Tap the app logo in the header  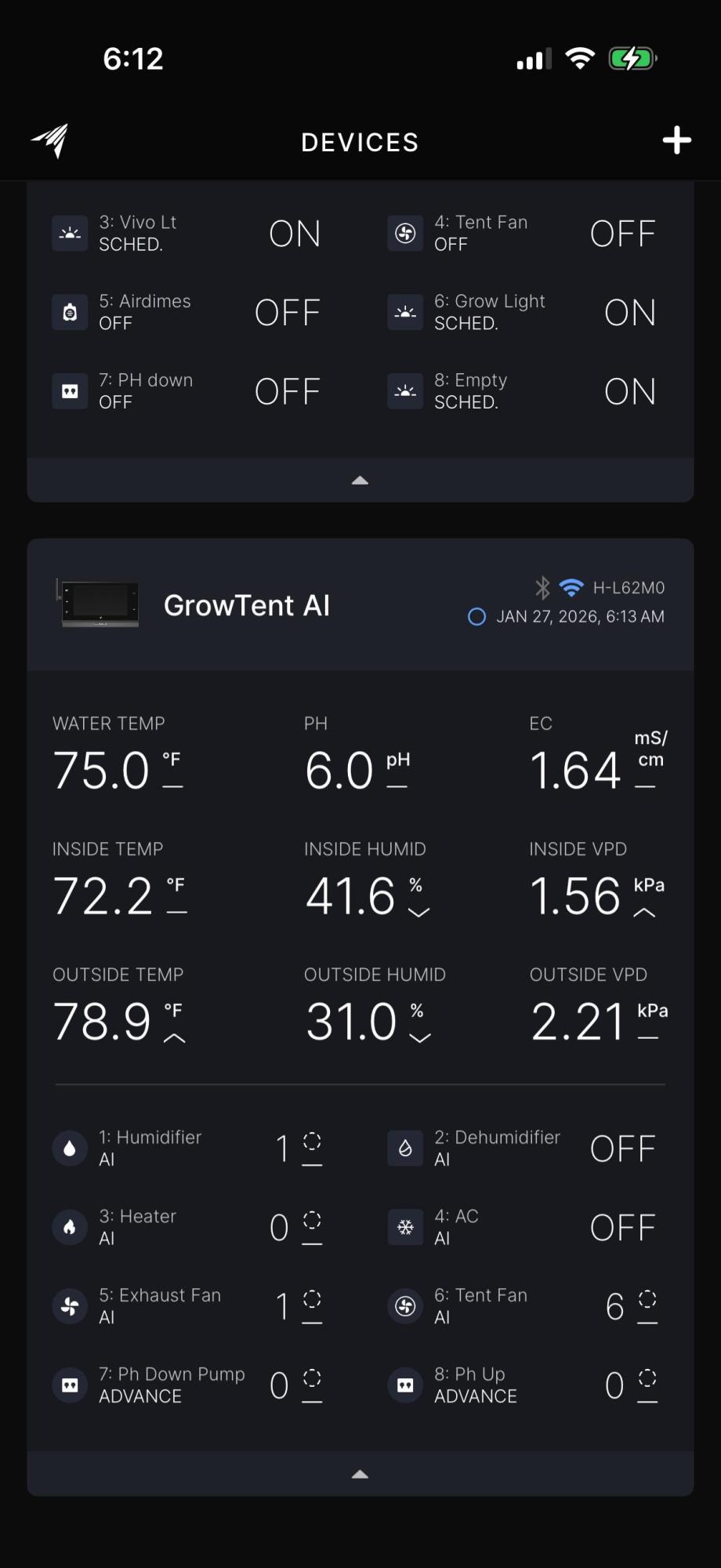[51, 141]
